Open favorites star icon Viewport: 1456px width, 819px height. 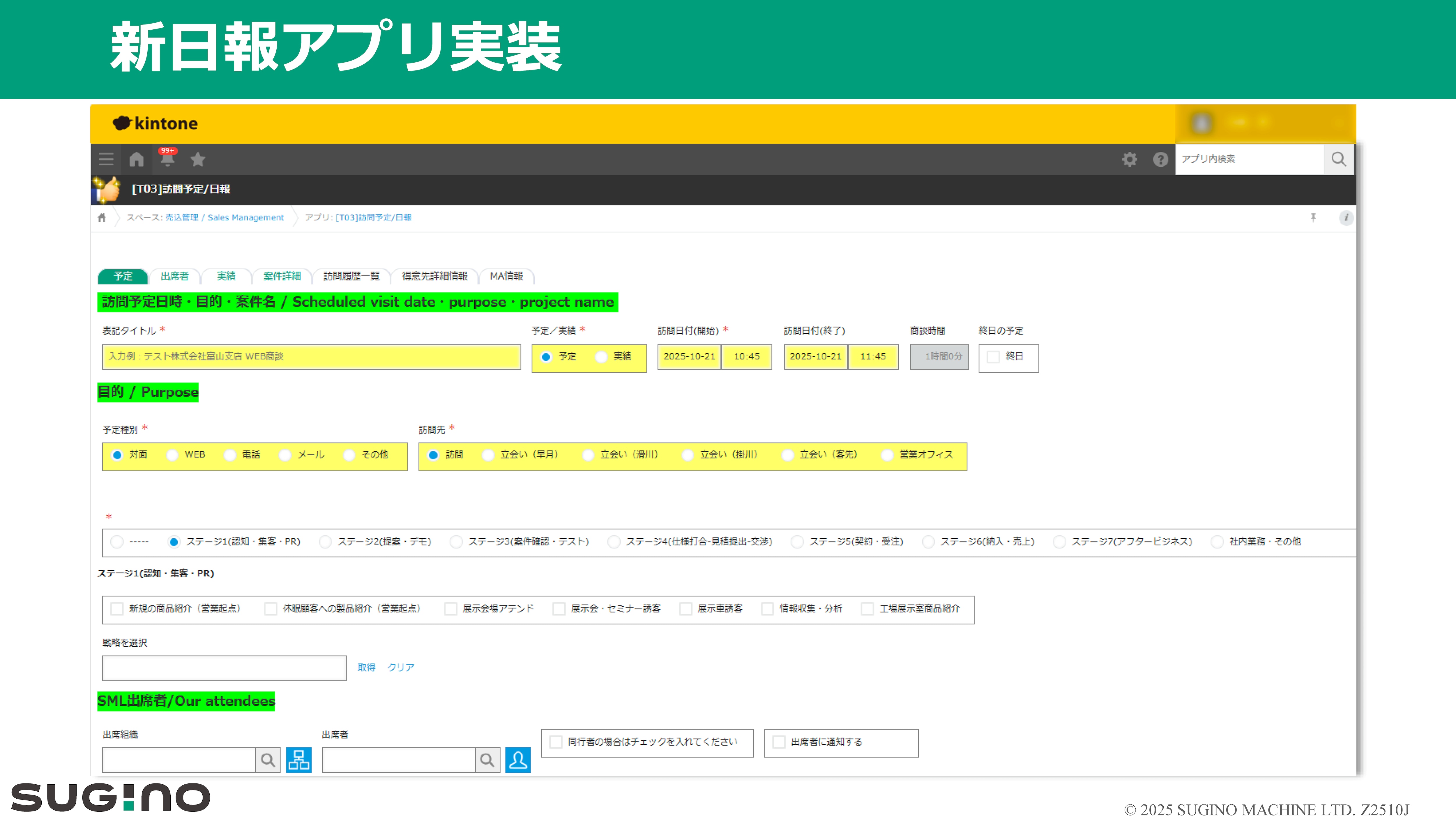[x=198, y=159]
